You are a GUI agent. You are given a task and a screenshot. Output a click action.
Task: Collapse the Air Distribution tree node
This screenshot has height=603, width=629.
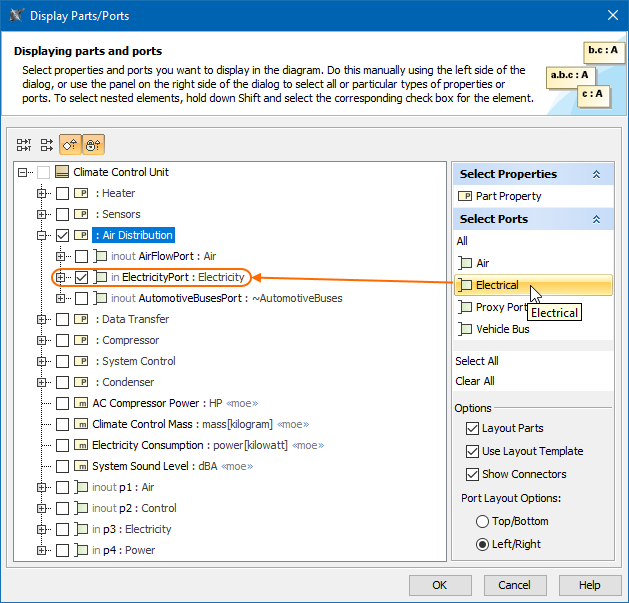(x=42, y=235)
